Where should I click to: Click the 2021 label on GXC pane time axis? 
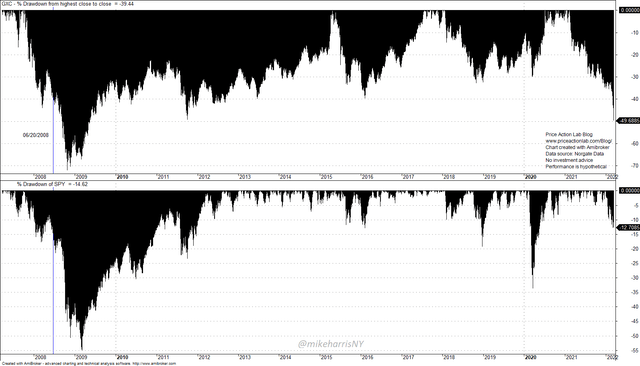(x=571, y=177)
